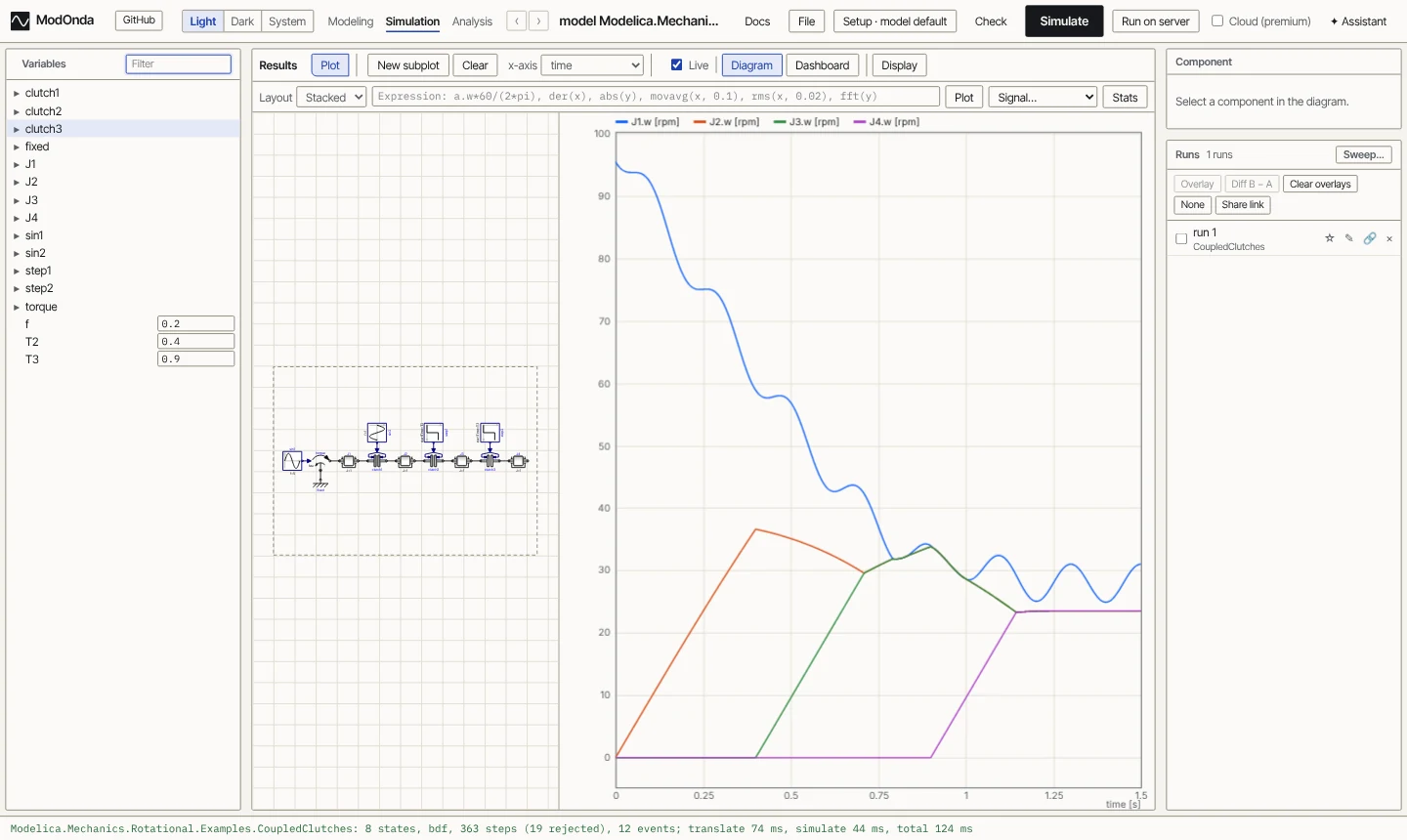Copy link for run 1

point(1370,238)
